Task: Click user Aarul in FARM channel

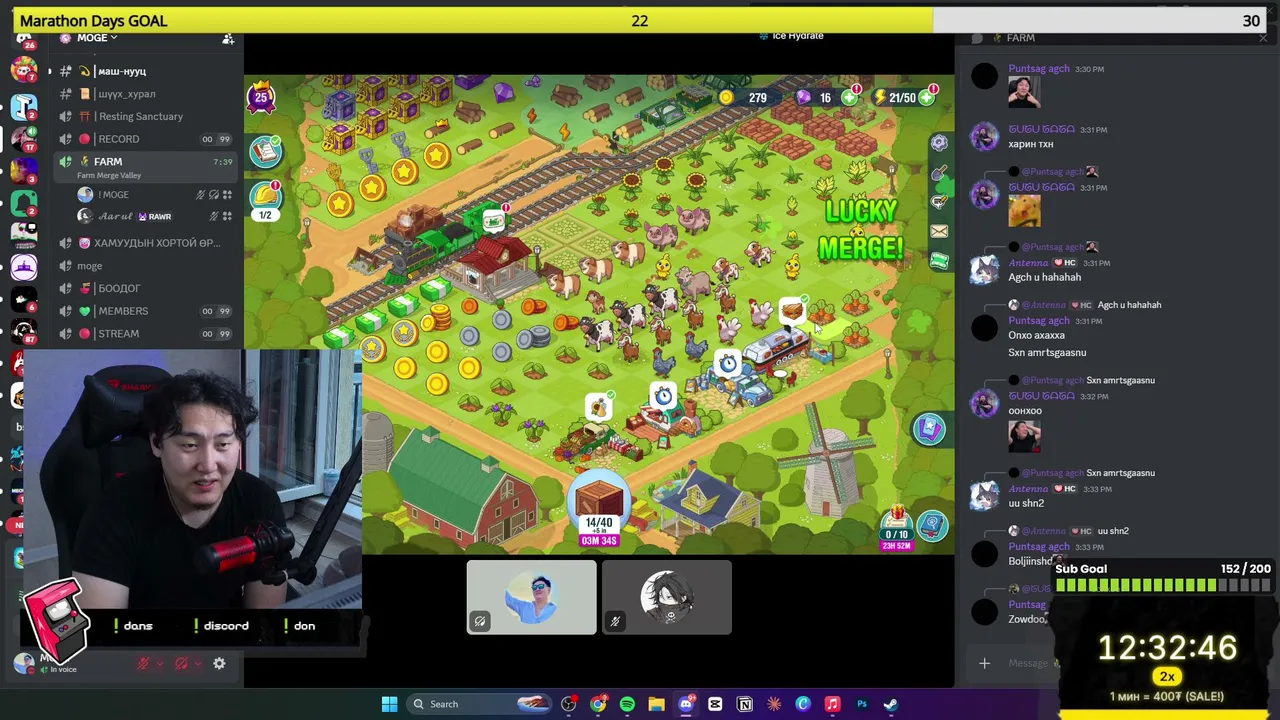Action: 154,216
